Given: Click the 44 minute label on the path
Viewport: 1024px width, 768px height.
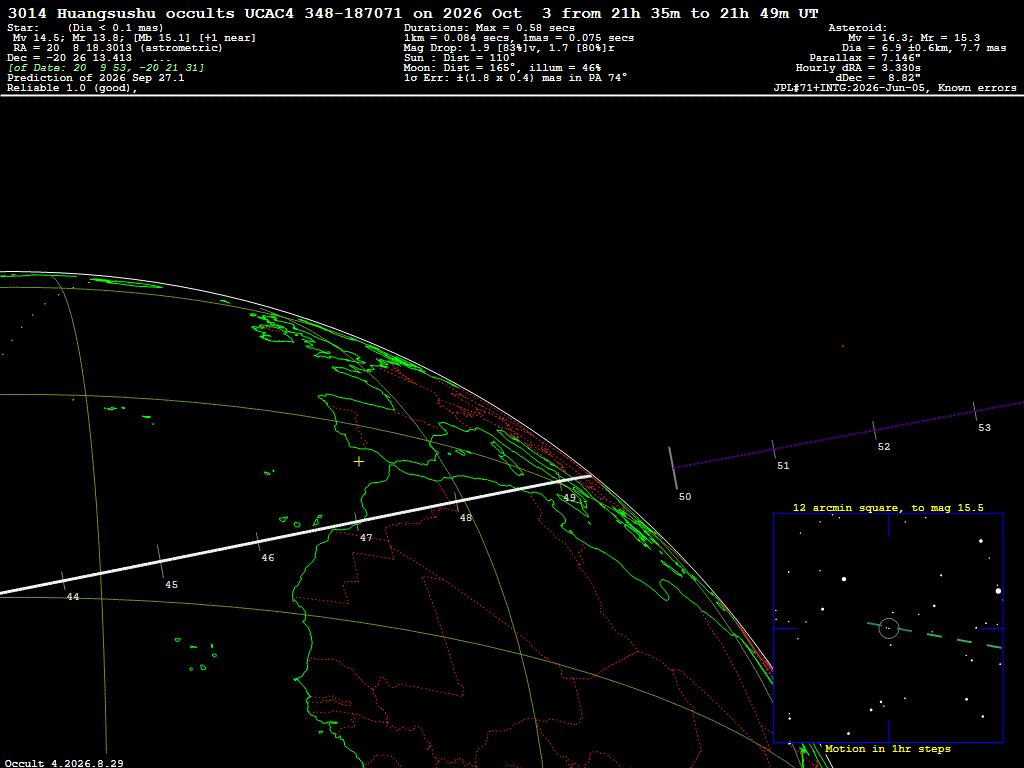Looking at the screenshot, I should coord(72,597).
